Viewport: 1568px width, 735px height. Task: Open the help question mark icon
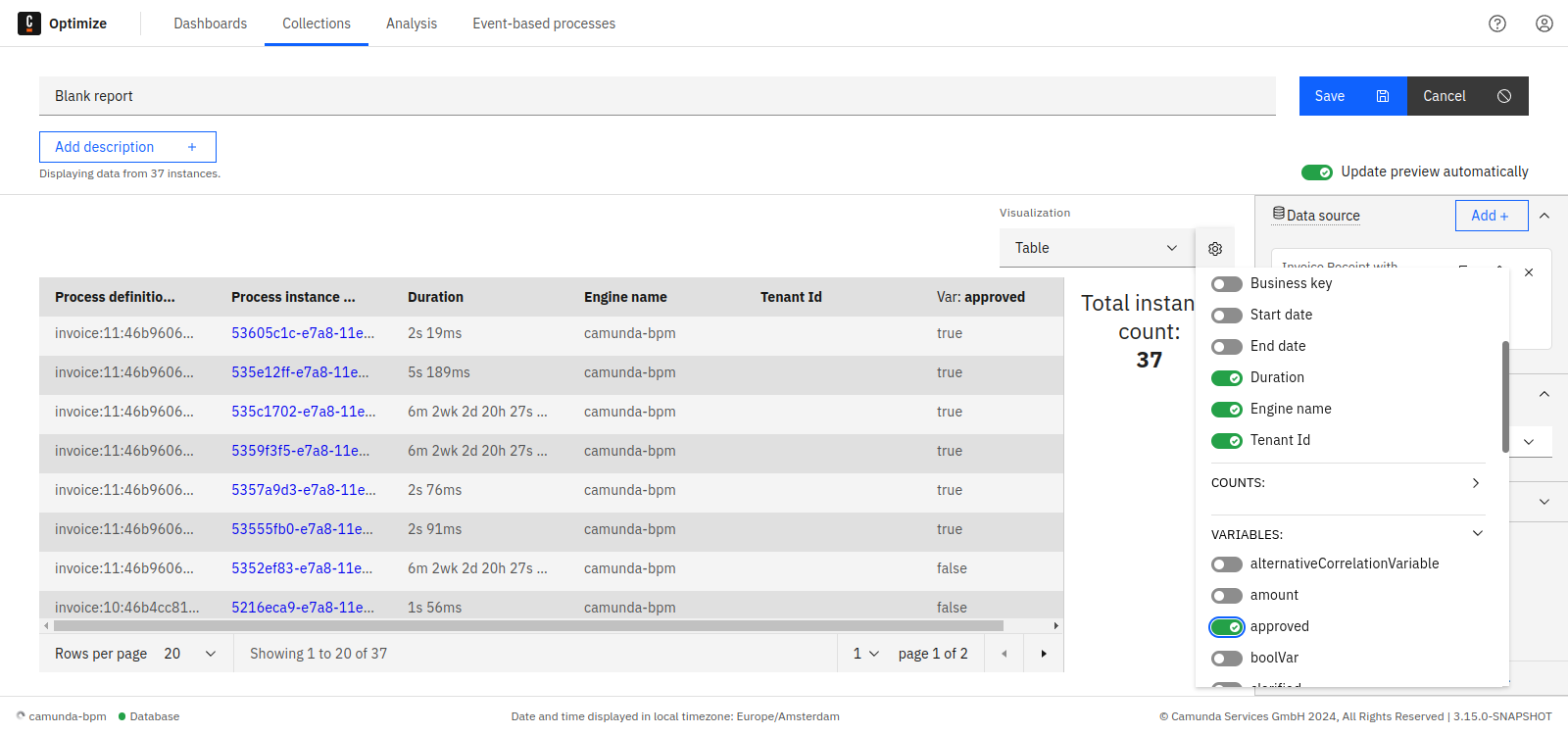(x=1497, y=24)
